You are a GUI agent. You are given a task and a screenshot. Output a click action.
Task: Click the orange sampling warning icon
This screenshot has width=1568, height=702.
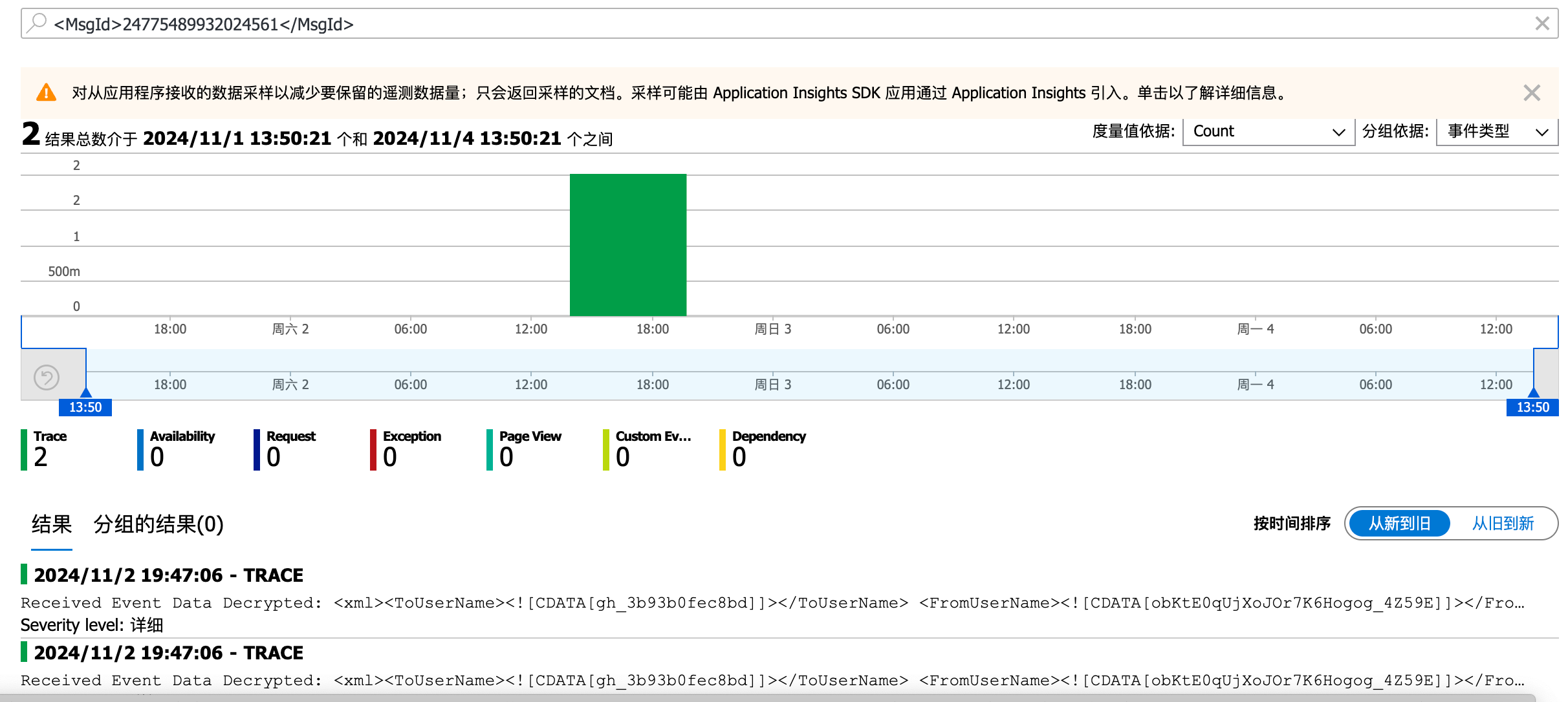46,92
